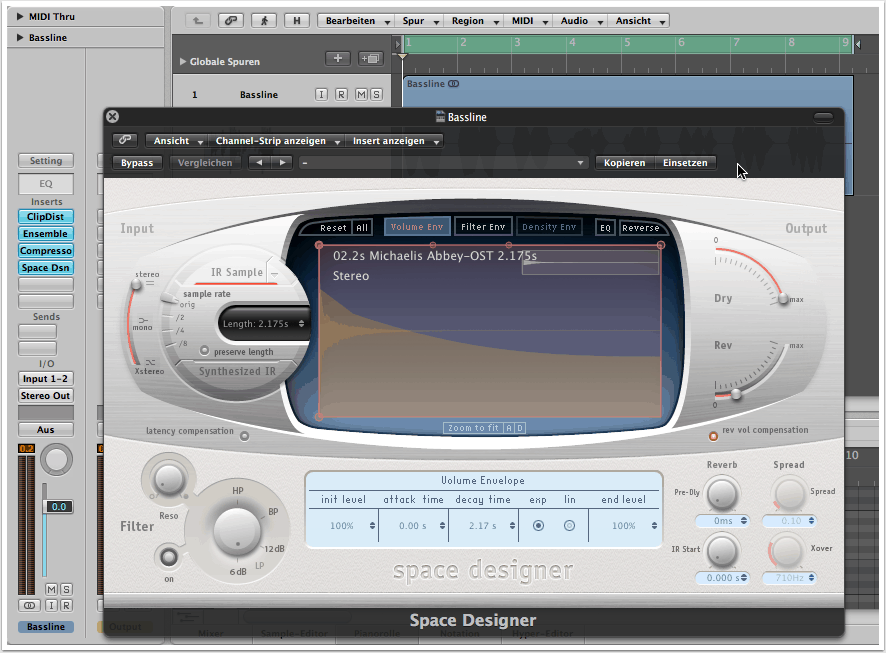Click the duplicate track icon
Image resolution: width=886 pixels, height=653 pixels.
pos(370,59)
